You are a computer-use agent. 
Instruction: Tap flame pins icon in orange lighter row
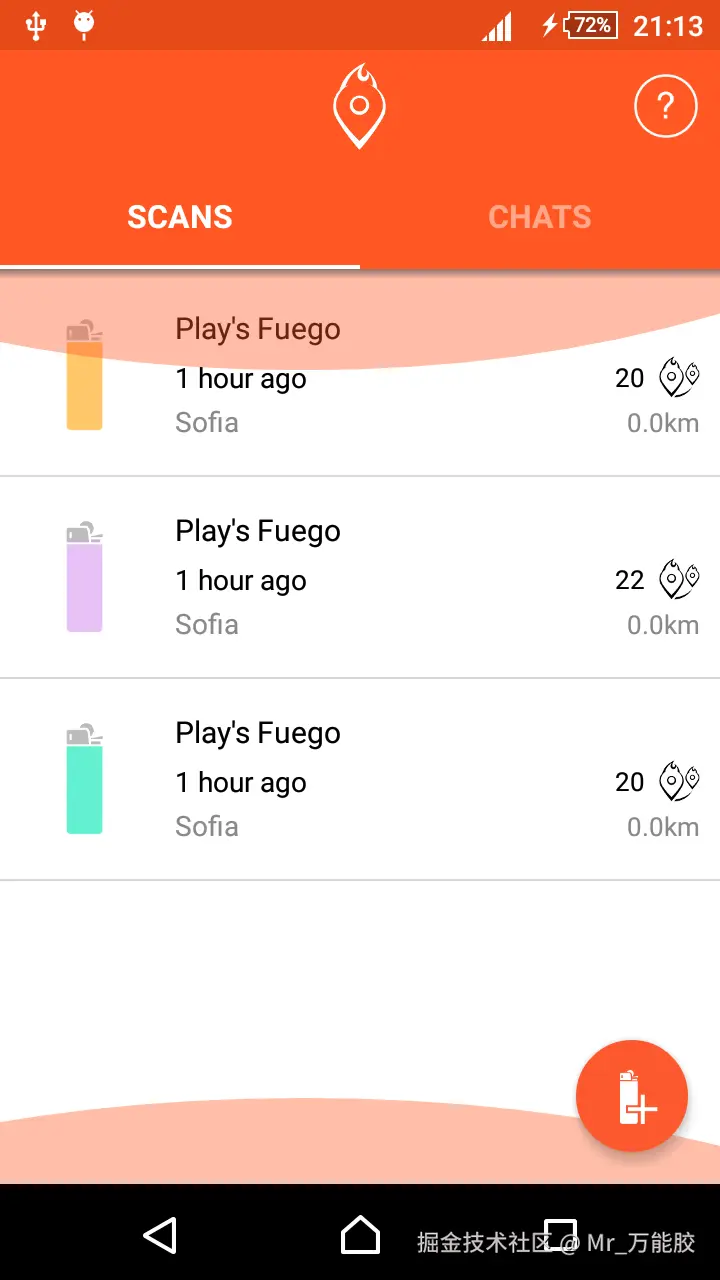tap(678, 378)
